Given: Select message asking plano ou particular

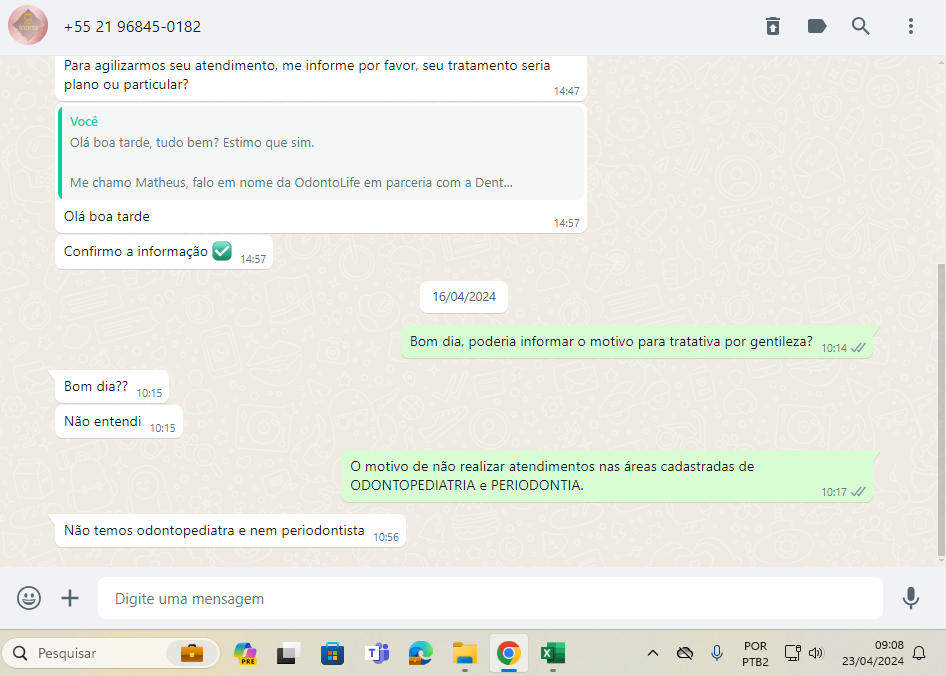Looking at the screenshot, I should click(321, 78).
